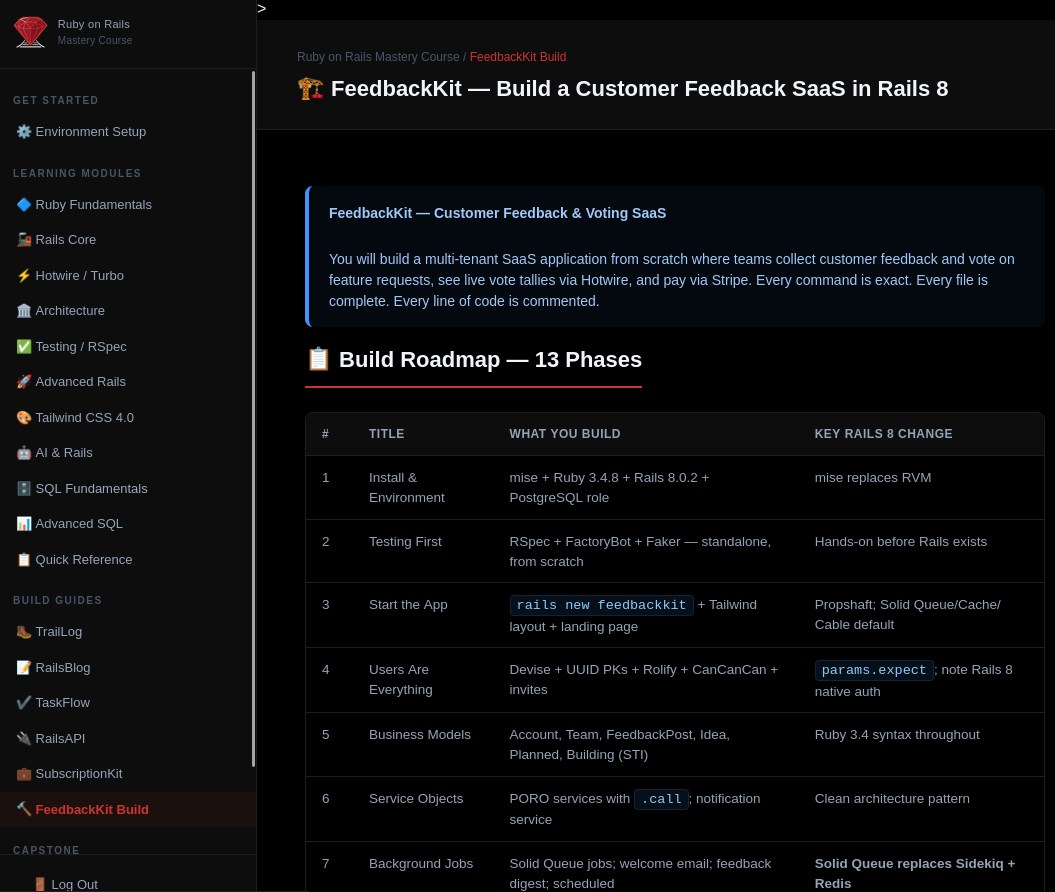Click the lightning bolt icon beside Hotwire / Turbo
1055x892 pixels.
pos(24,276)
